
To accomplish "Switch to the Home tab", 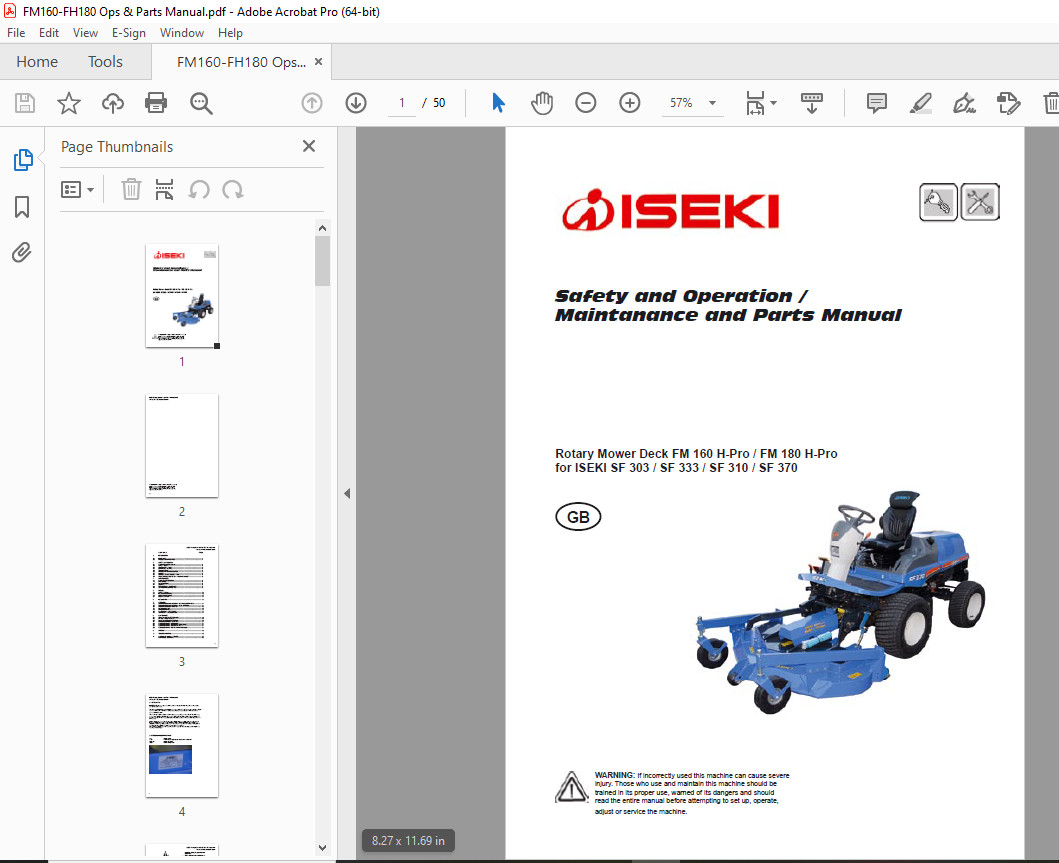I will click(x=37, y=61).
